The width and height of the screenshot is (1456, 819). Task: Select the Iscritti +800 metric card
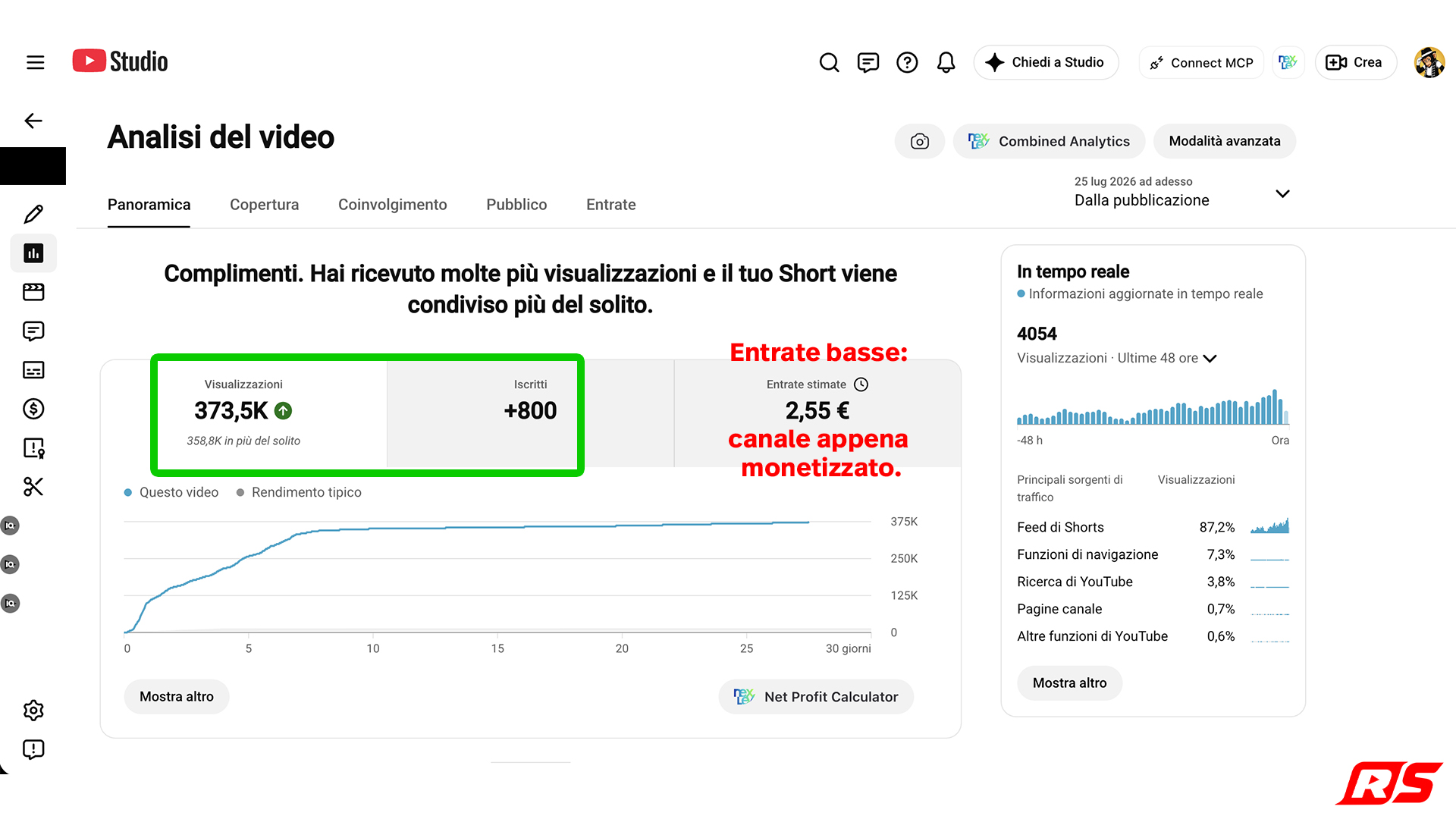coord(530,413)
